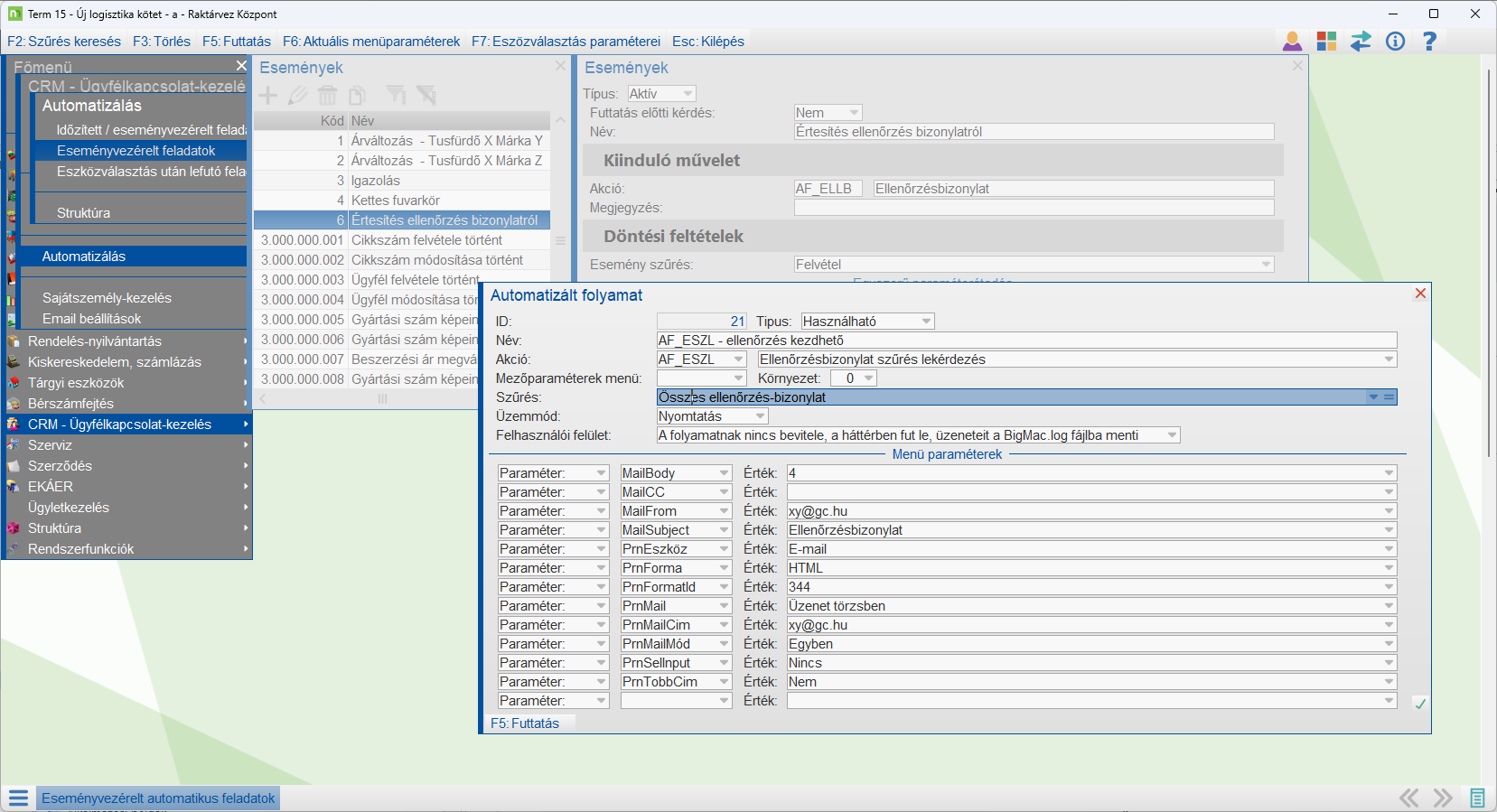Add new event with plus icon
The height and width of the screenshot is (812, 1497).
(x=268, y=95)
